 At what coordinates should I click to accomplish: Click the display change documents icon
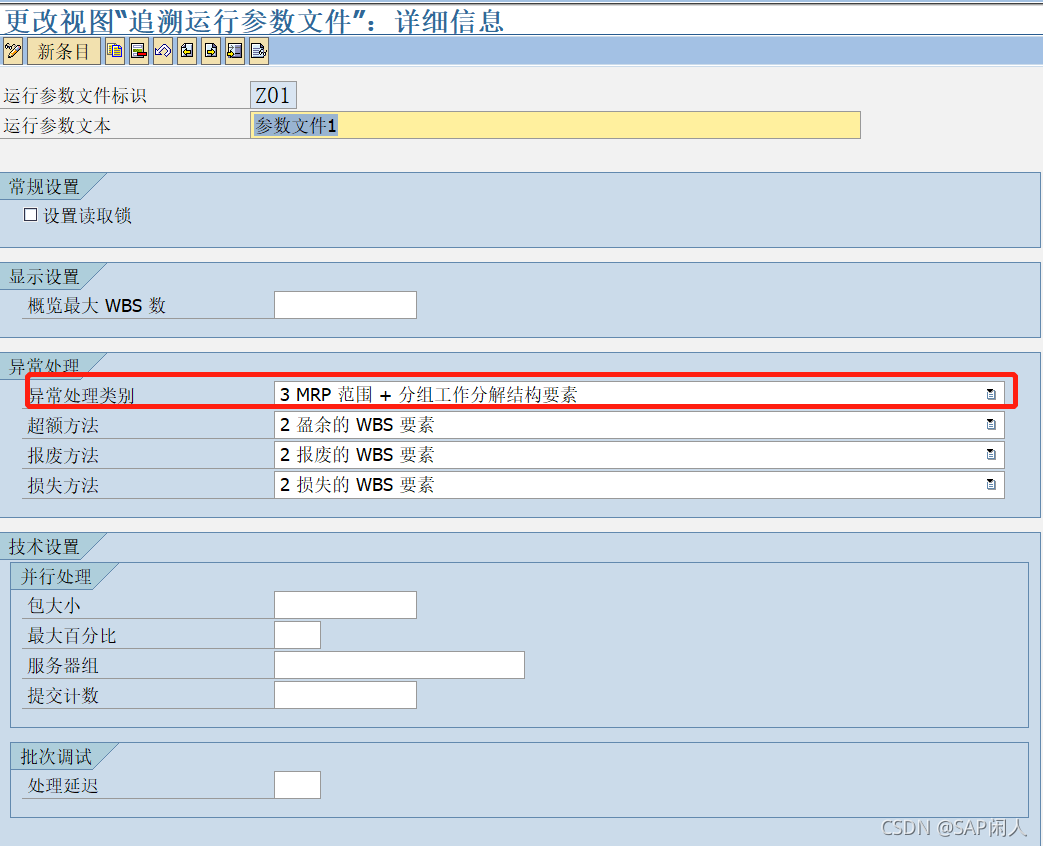[x=259, y=51]
